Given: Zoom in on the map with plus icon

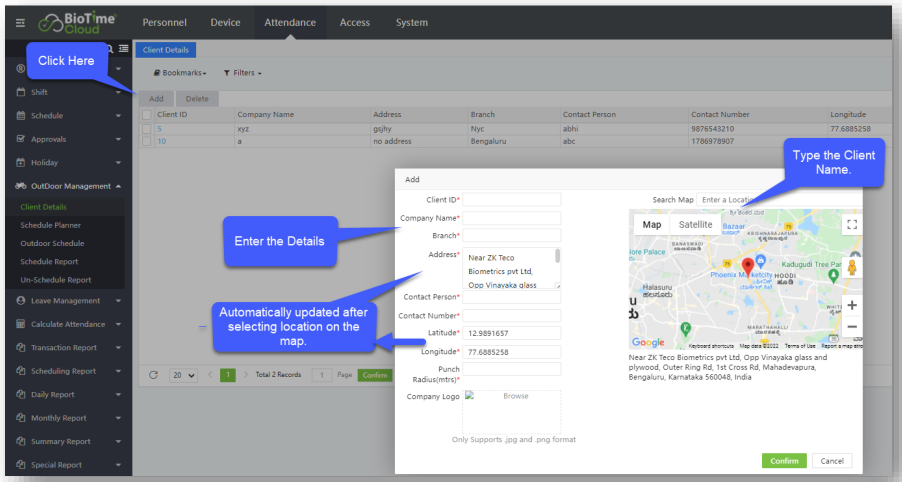Looking at the screenshot, I should (x=851, y=305).
